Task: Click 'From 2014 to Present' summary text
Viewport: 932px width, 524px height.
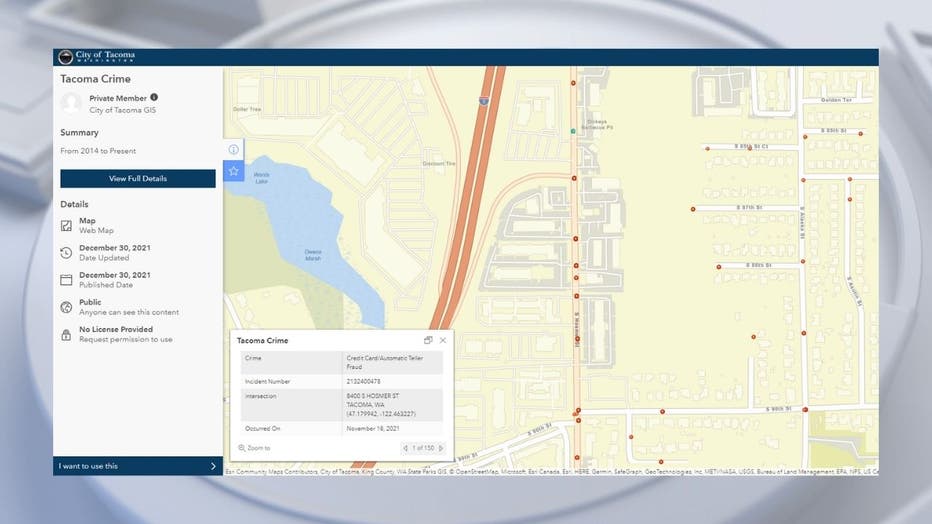Action: (98, 151)
